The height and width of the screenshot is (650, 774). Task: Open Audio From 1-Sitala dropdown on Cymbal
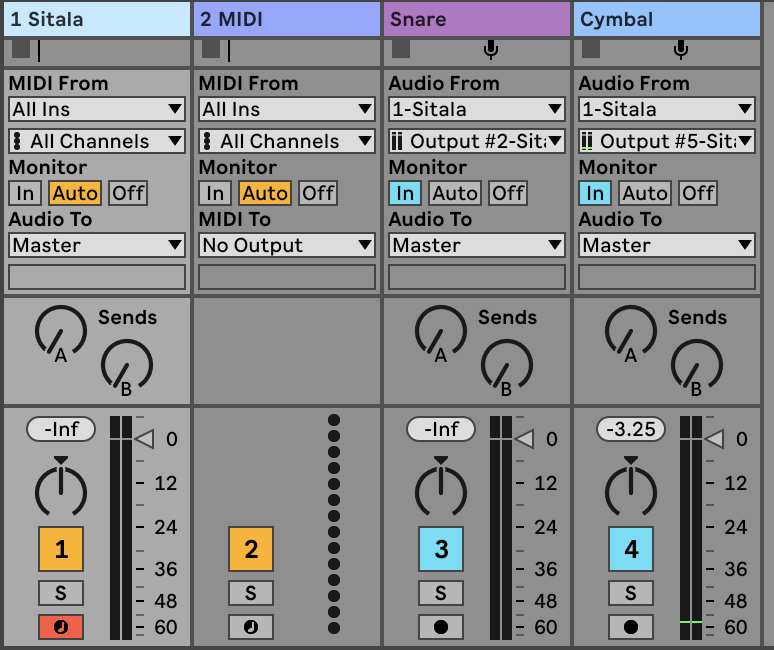tap(667, 109)
